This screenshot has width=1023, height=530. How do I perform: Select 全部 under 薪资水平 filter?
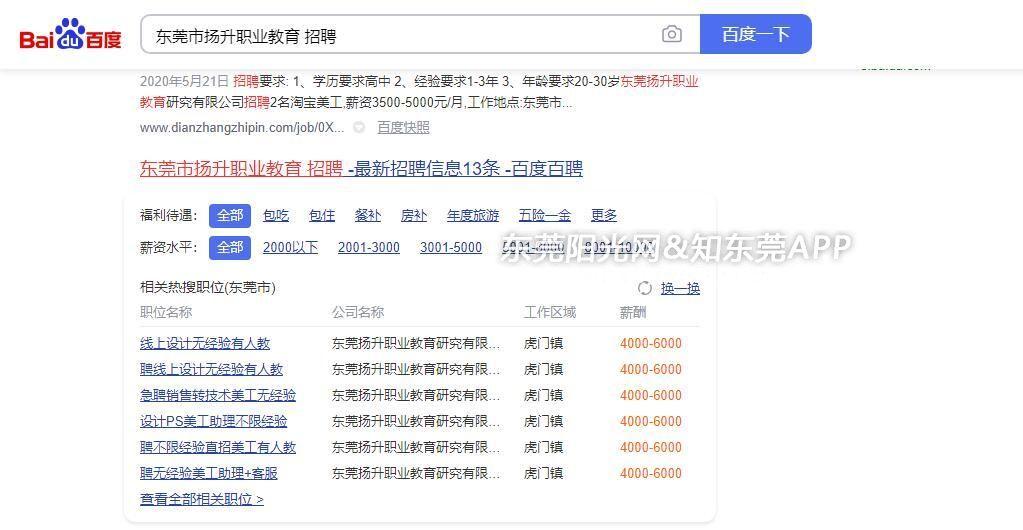230,248
